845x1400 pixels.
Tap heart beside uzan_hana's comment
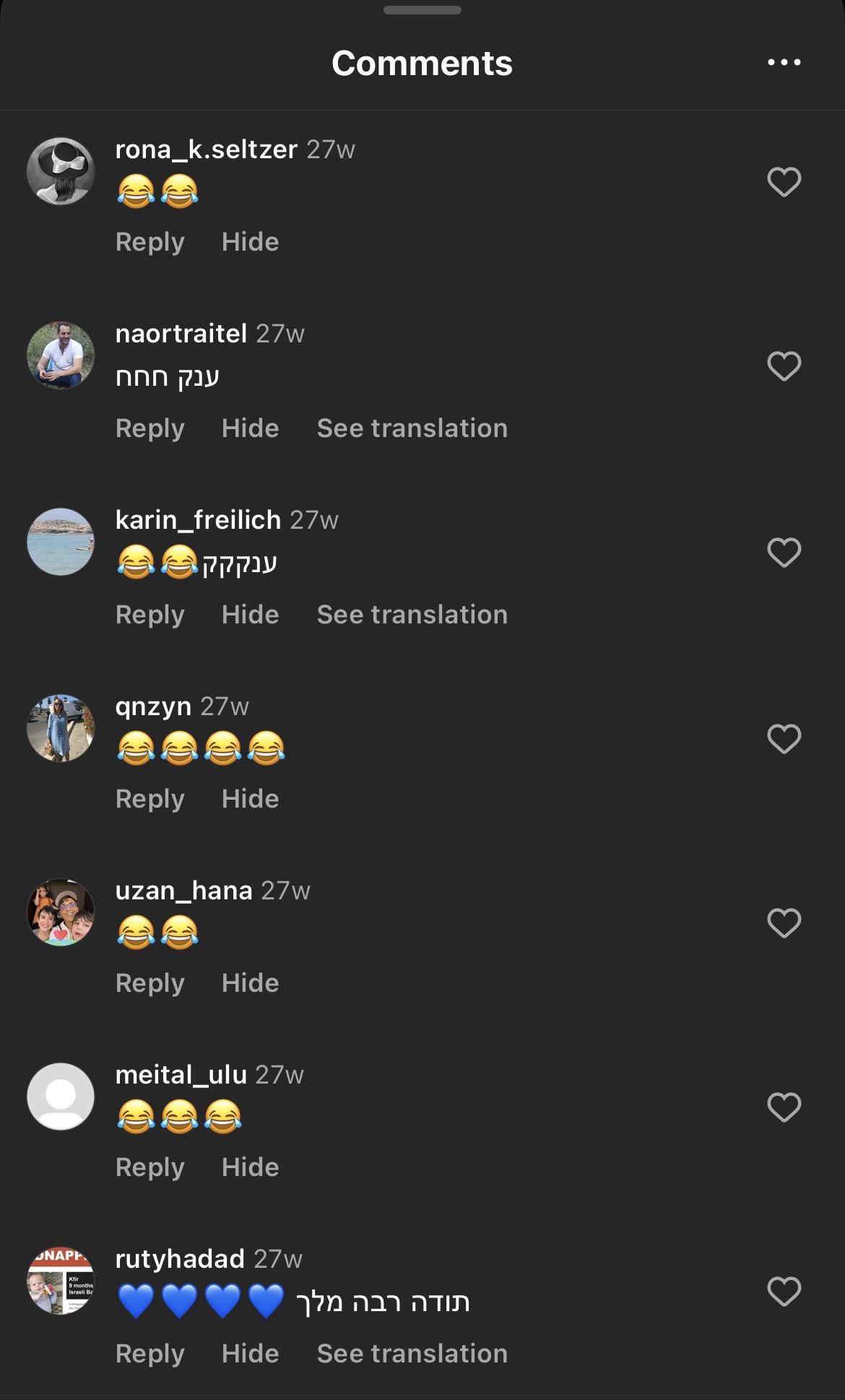[784, 923]
